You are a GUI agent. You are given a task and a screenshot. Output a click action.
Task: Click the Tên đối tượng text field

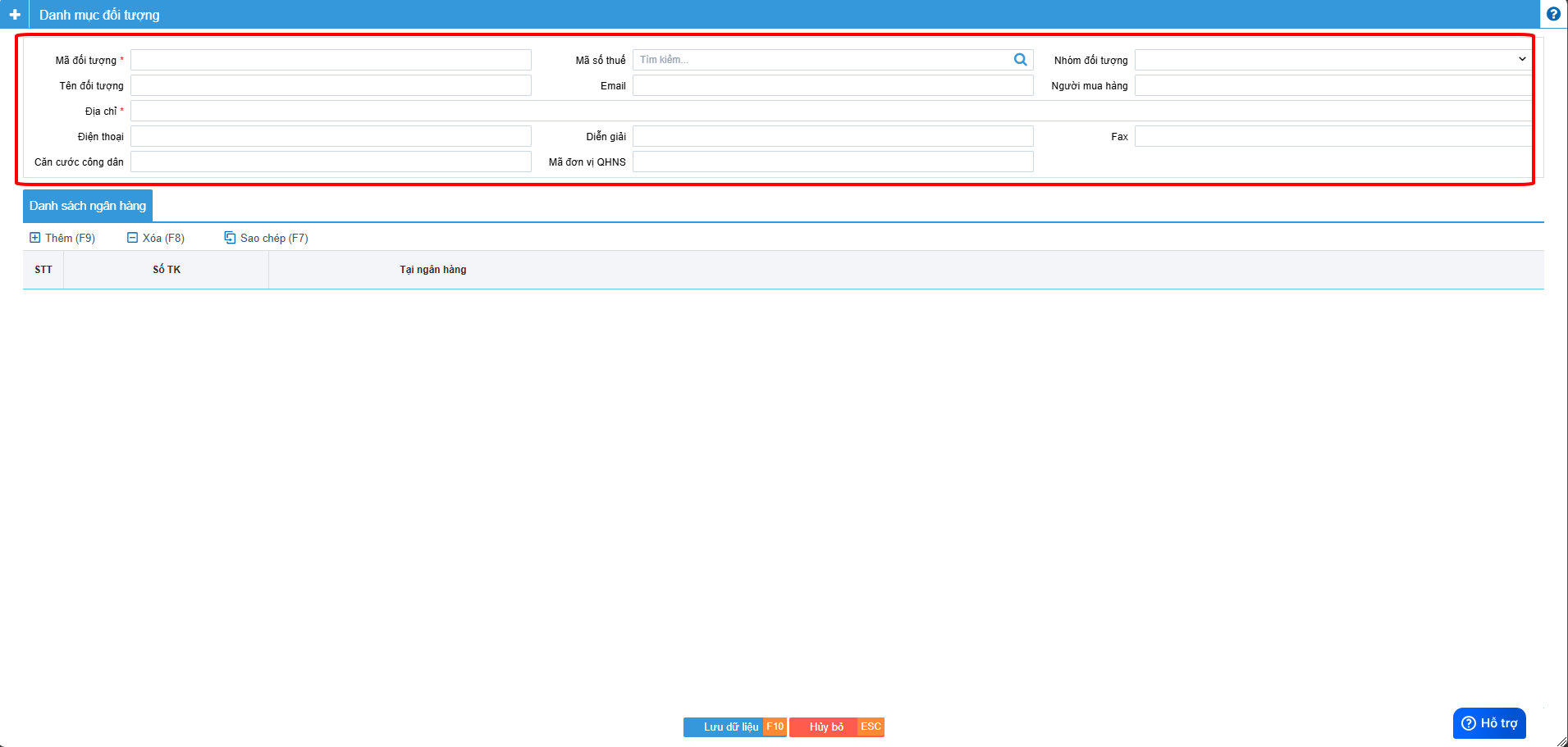click(331, 85)
